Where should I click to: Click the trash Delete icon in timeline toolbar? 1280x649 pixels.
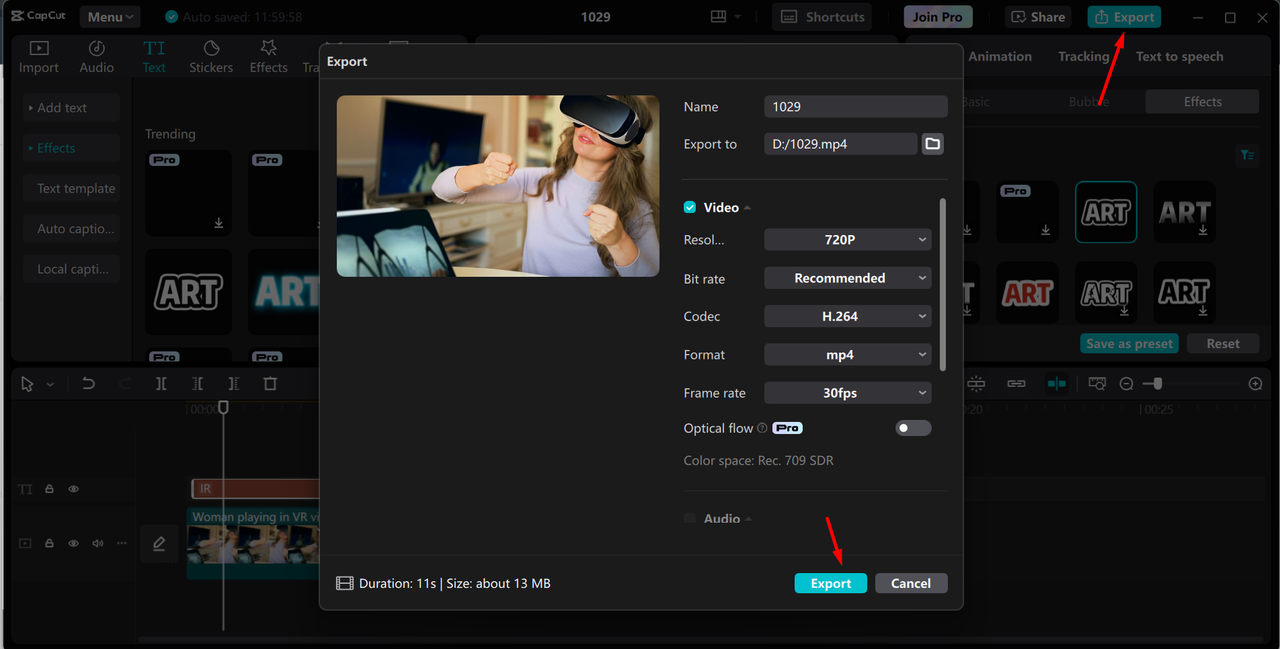tap(270, 384)
